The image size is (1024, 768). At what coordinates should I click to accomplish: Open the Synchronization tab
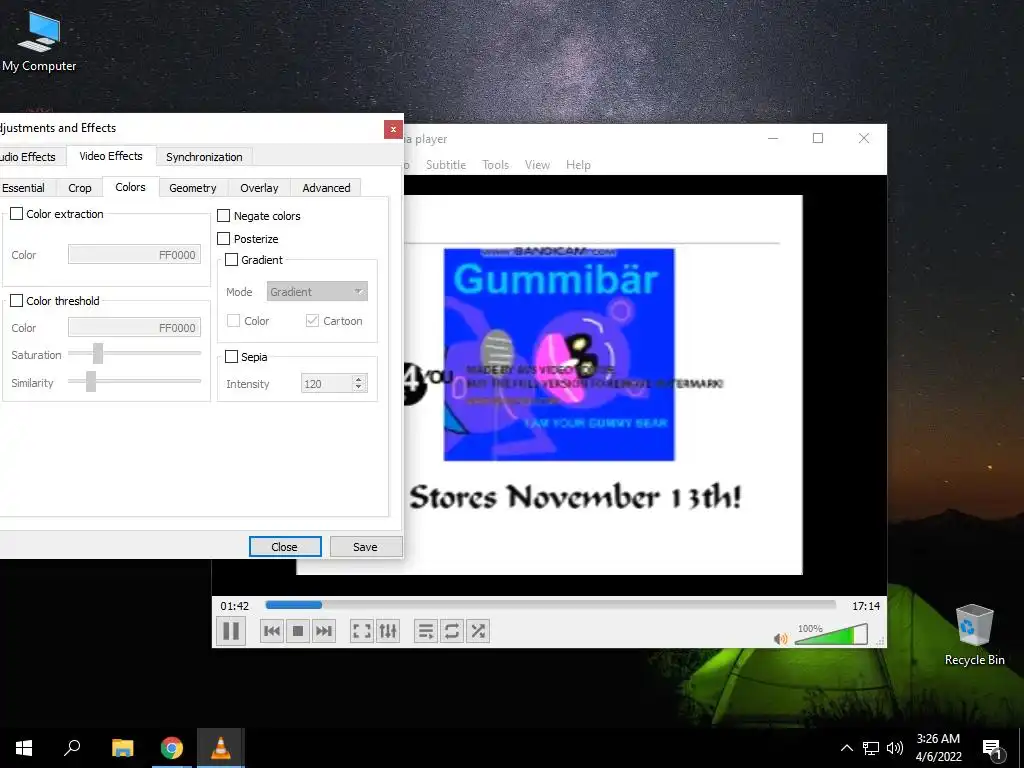(x=204, y=157)
